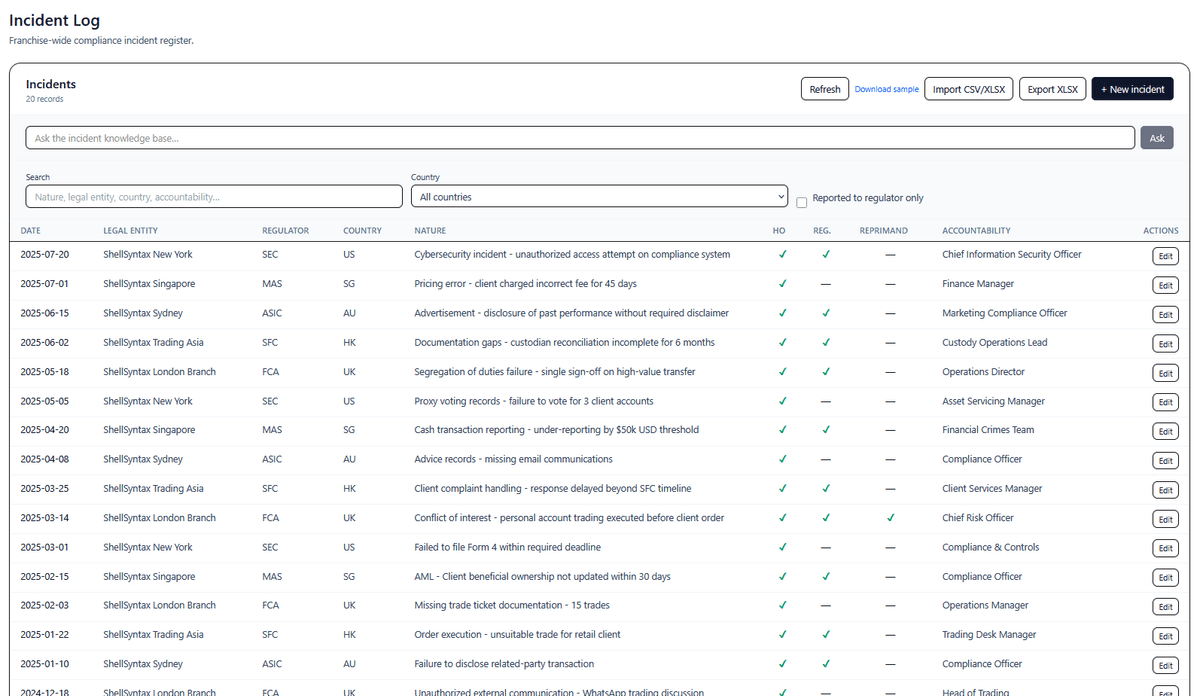Focus the incident knowledge base query field
Screen dimensions: 1200x696
(580, 138)
